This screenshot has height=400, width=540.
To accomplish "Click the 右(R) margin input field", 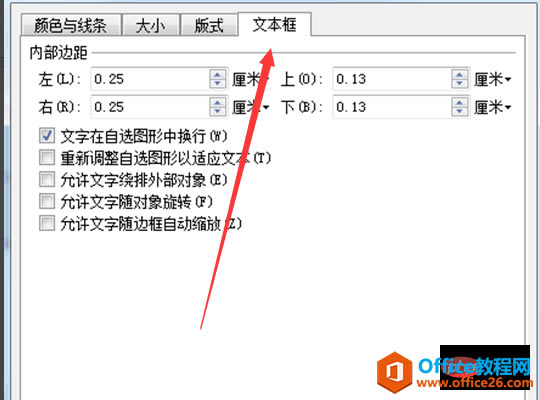I will click(150, 107).
